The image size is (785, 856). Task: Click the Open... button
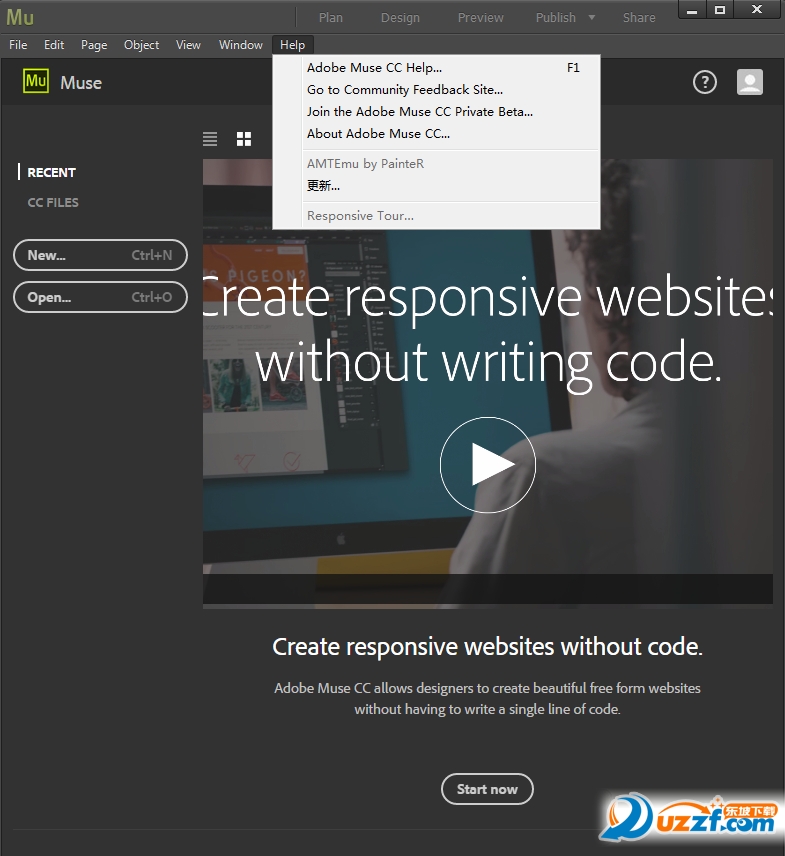pos(100,297)
